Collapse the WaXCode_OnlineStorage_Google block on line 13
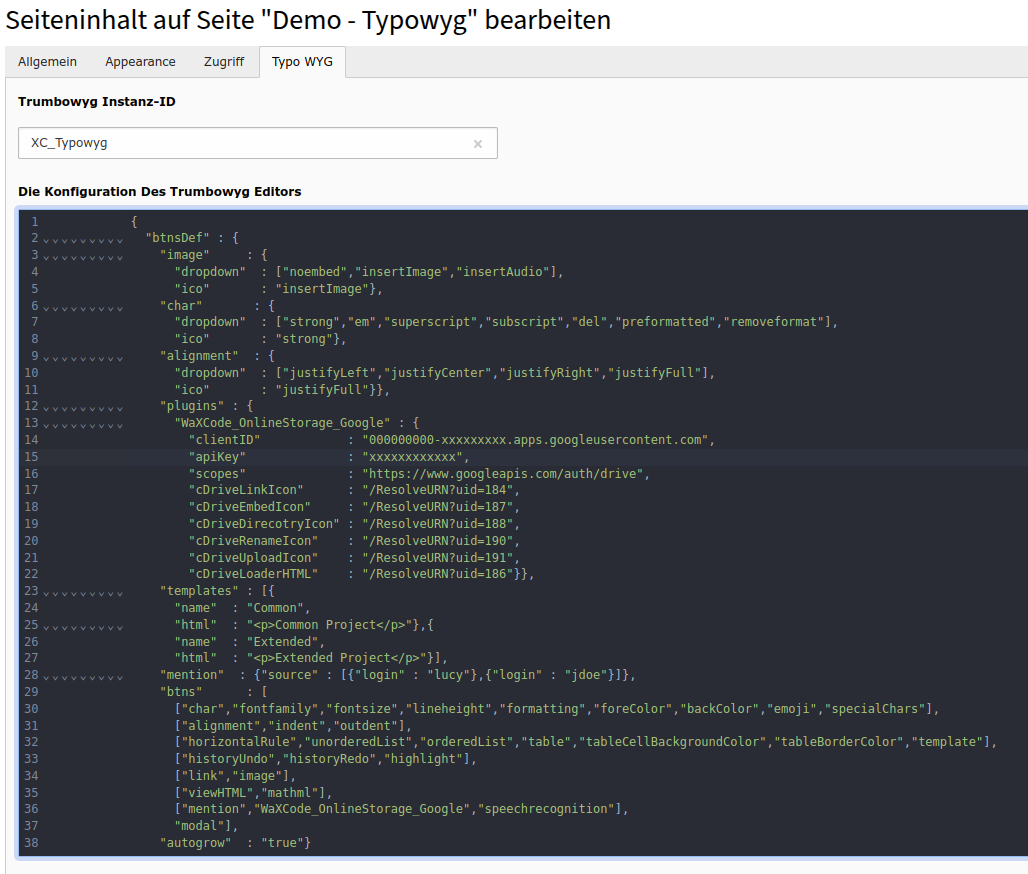The height and width of the screenshot is (874, 1028). coord(83,424)
